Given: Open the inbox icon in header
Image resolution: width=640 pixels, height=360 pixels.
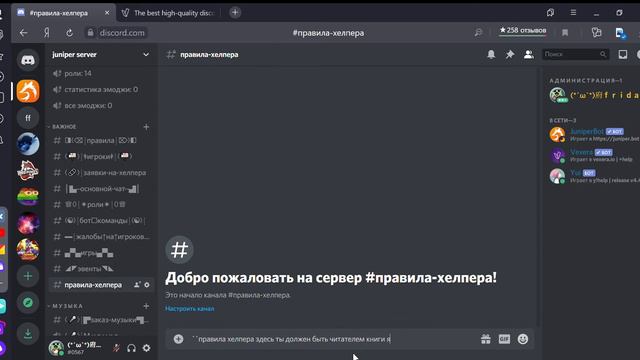Looking at the screenshot, I should (622, 54).
